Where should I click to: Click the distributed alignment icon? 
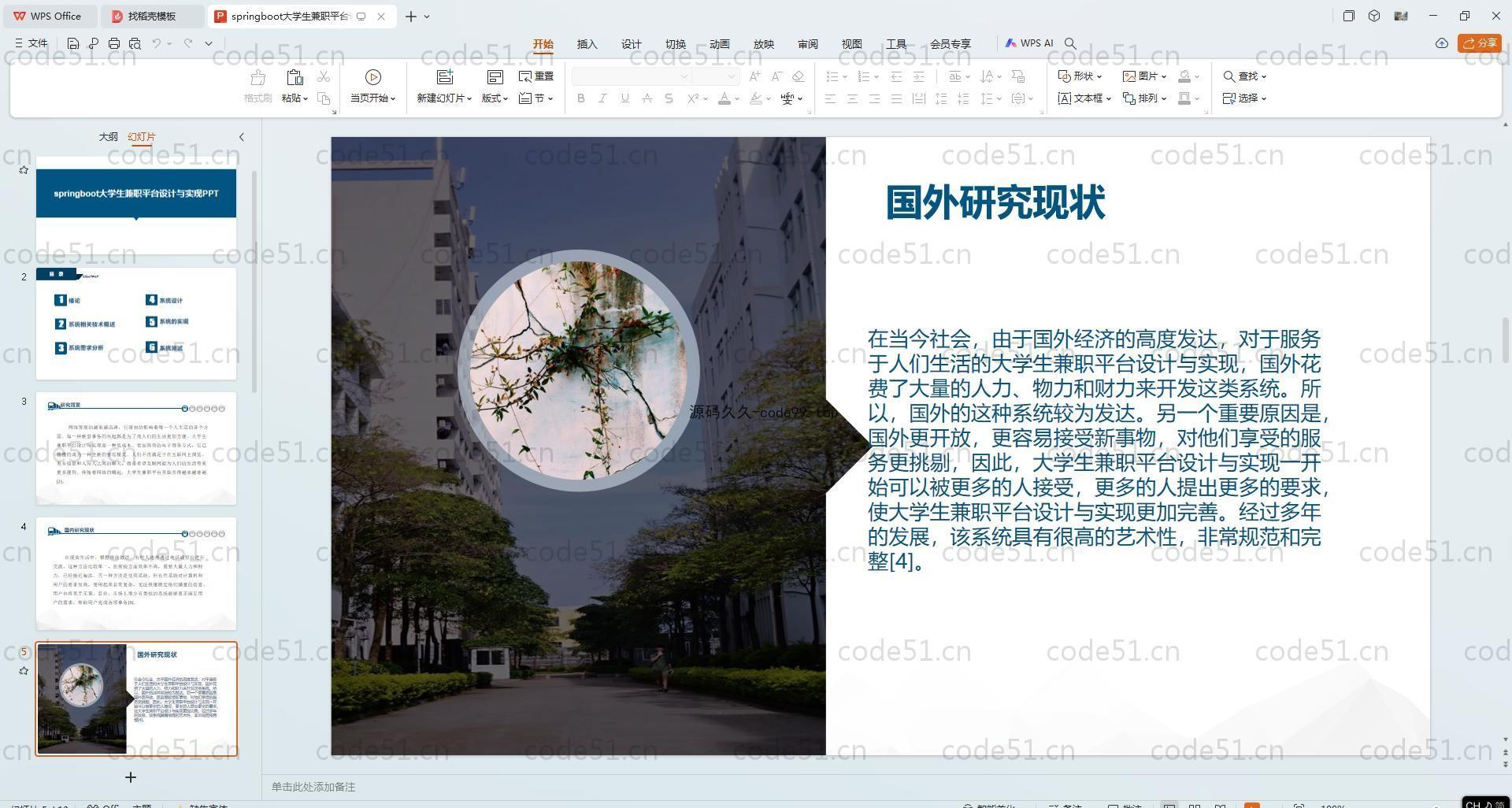point(918,98)
